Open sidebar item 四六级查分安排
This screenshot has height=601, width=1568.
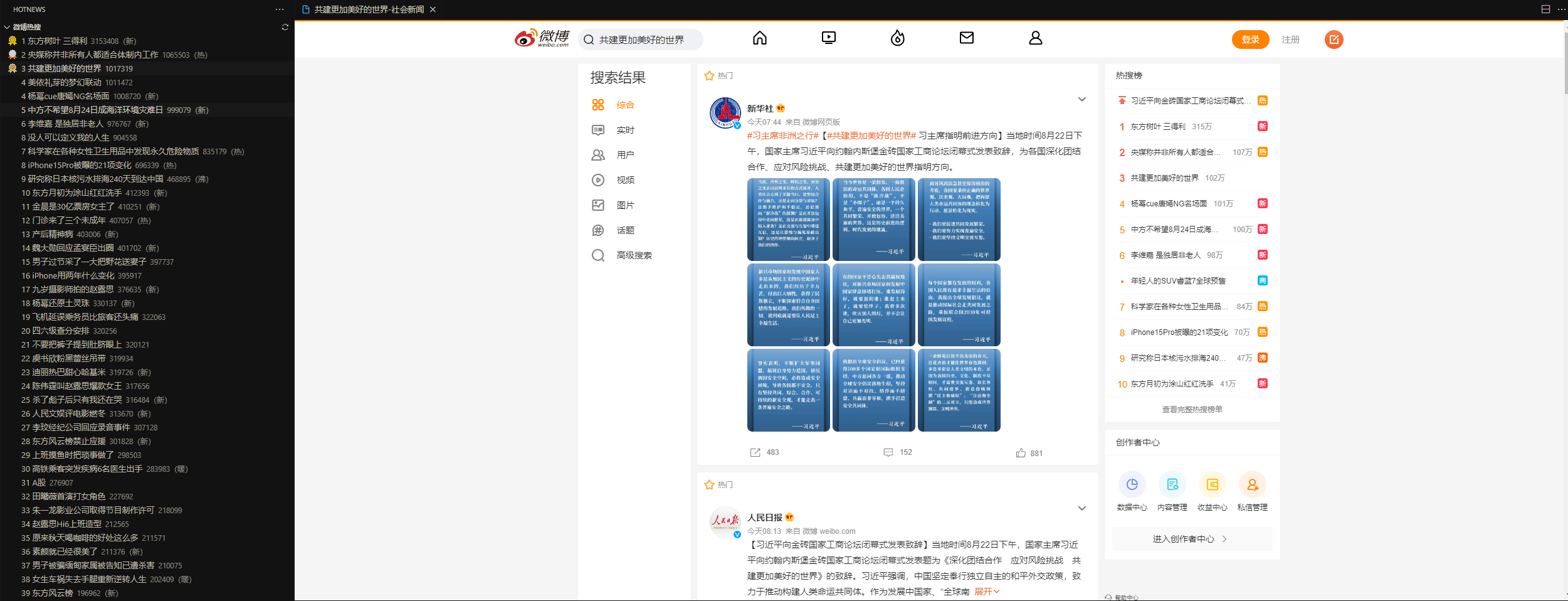pos(147,331)
